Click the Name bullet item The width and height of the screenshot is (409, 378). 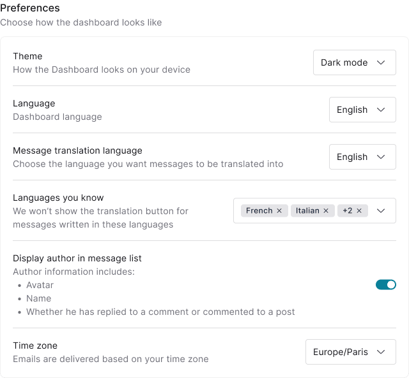click(x=39, y=298)
